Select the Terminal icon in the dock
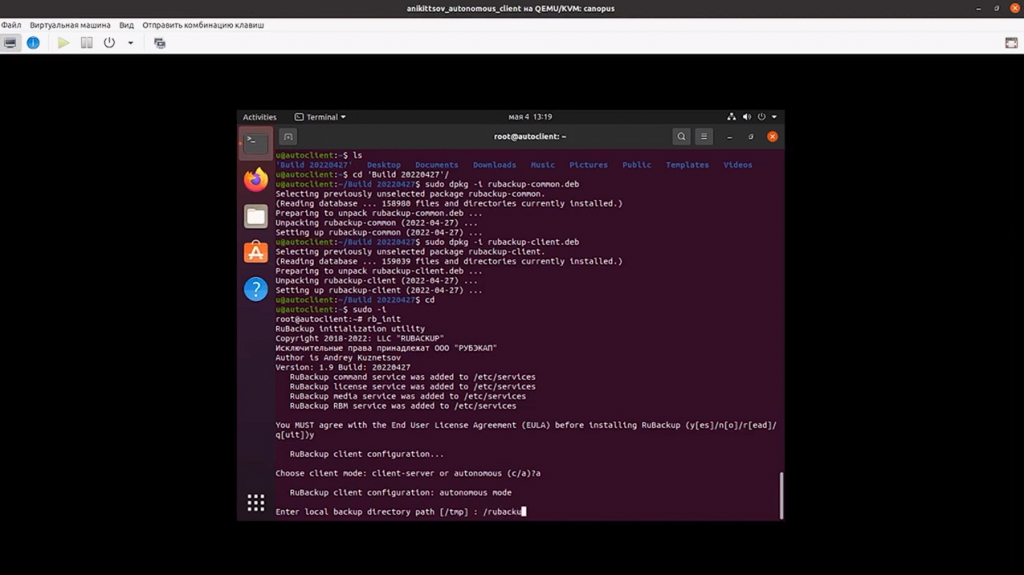Viewport: 1024px width, 575px height. pyautogui.click(x=255, y=143)
